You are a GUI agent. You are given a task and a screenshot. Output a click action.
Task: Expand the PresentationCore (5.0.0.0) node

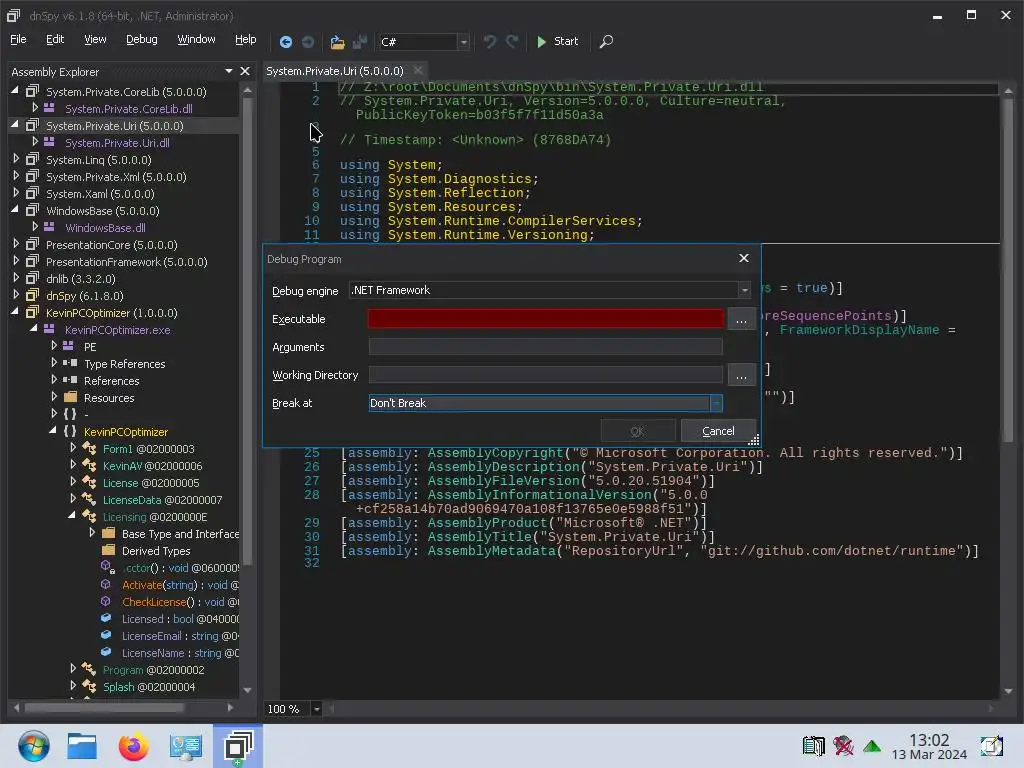16,244
